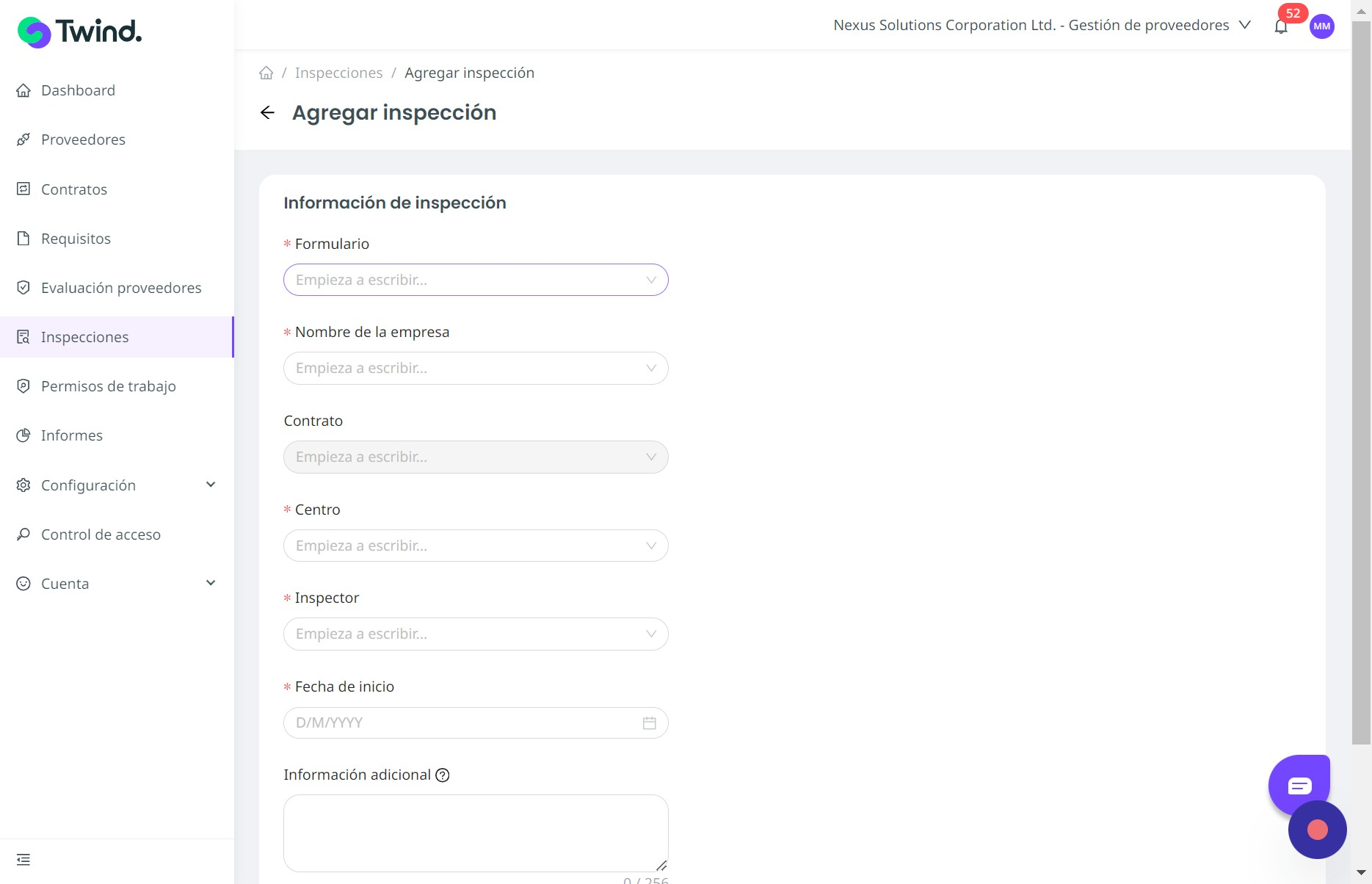Click the Twind logo

tap(79, 32)
